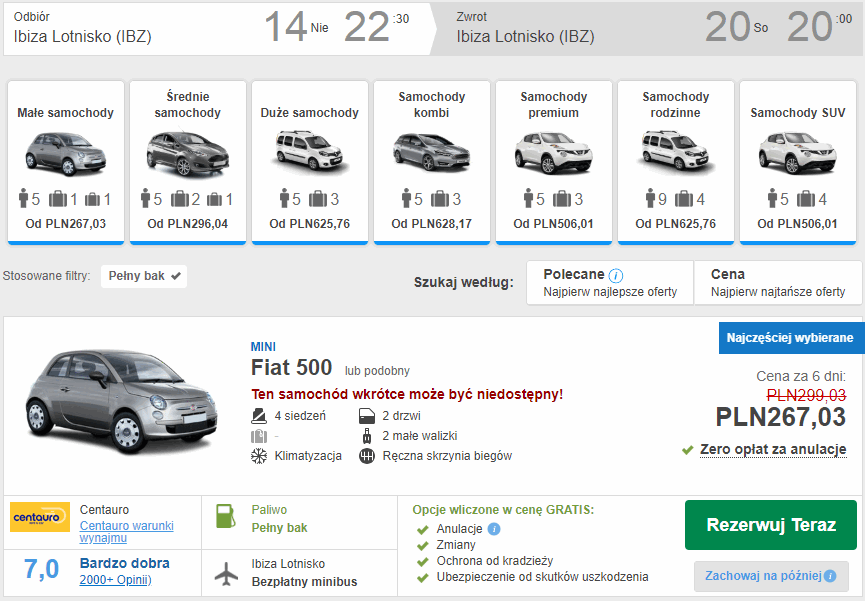Open the 2000+ Opinii reviews link

click(x=115, y=580)
